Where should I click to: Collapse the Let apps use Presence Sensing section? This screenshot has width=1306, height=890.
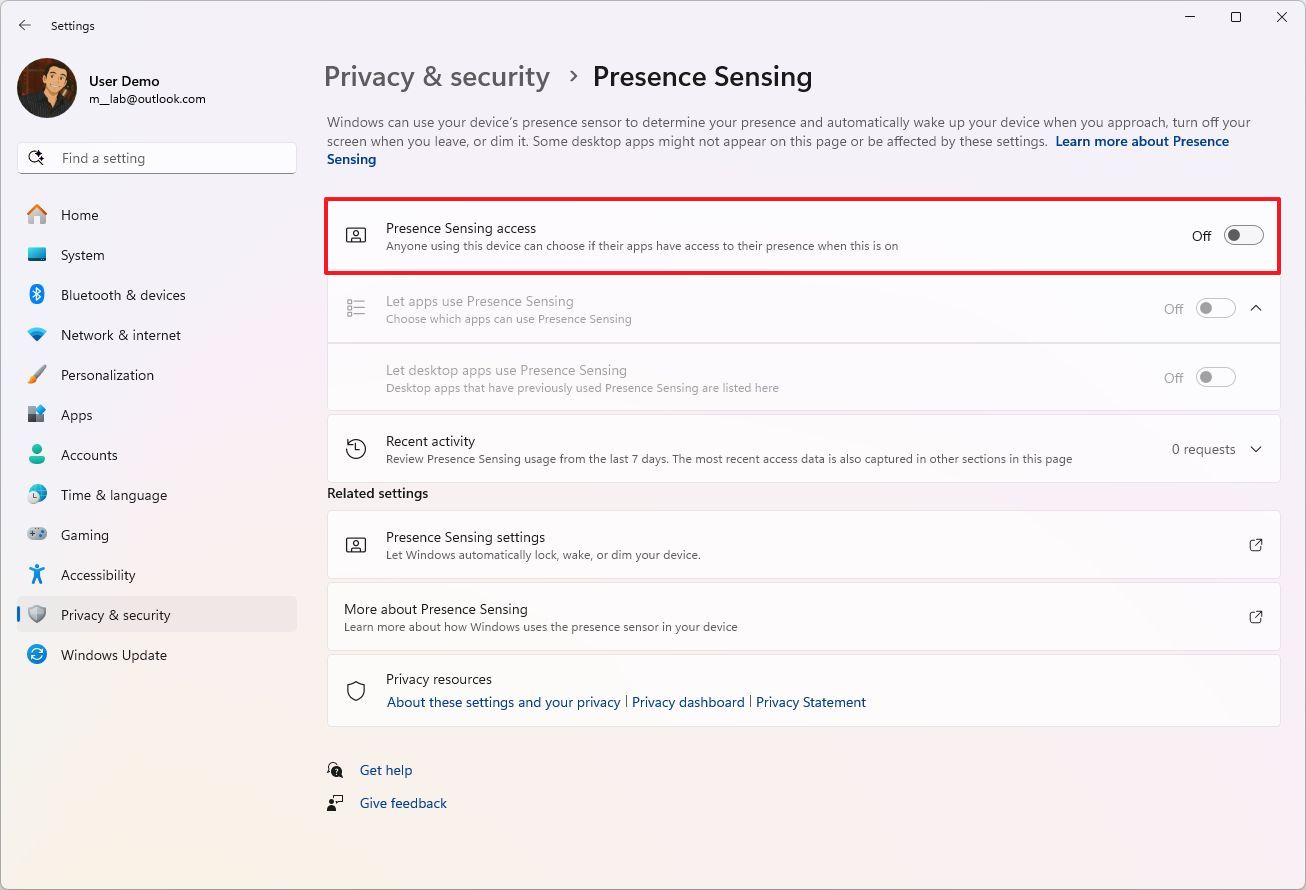click(1256, 308)
